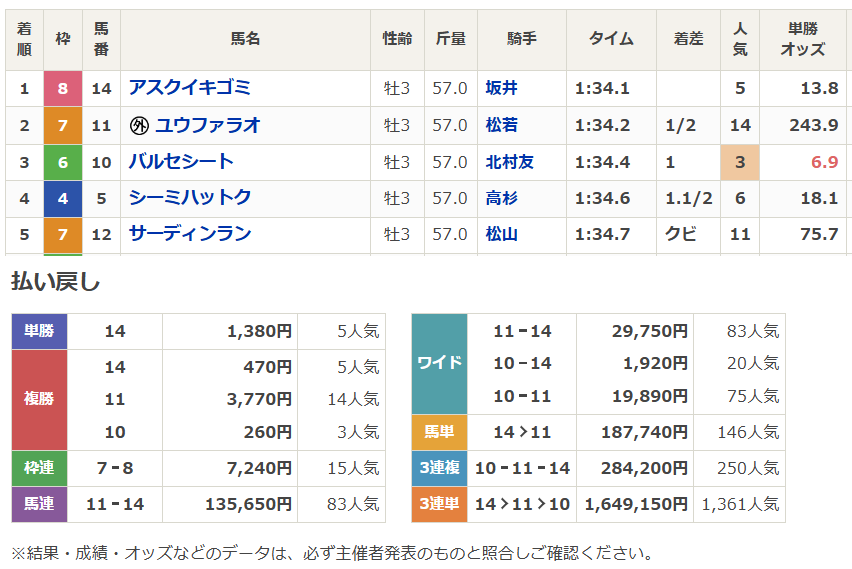Click odds value 13.8
This screenshot has width=852, height=569.
point(819,88)
